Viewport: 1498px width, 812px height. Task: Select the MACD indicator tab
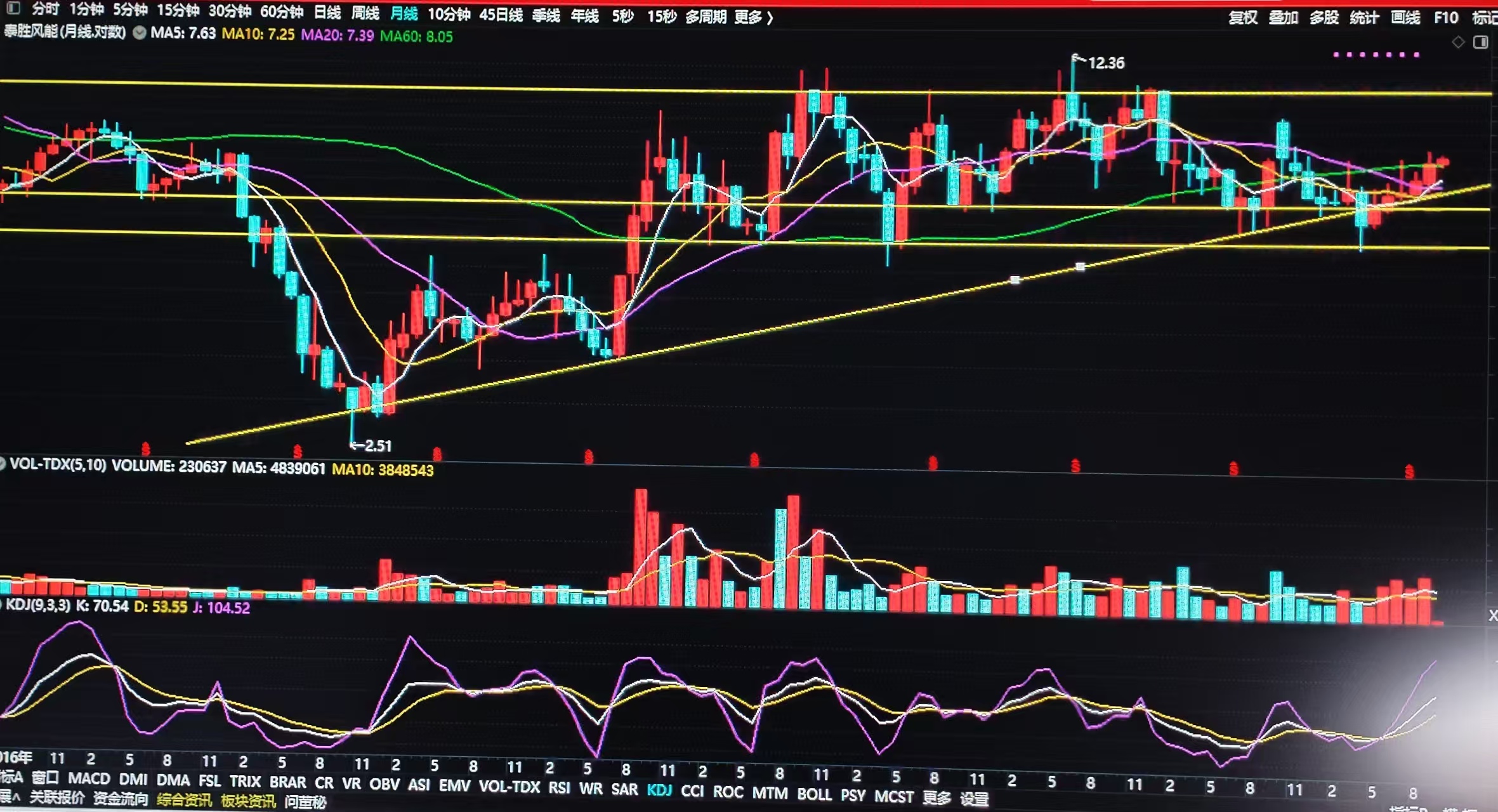point(89,778)
